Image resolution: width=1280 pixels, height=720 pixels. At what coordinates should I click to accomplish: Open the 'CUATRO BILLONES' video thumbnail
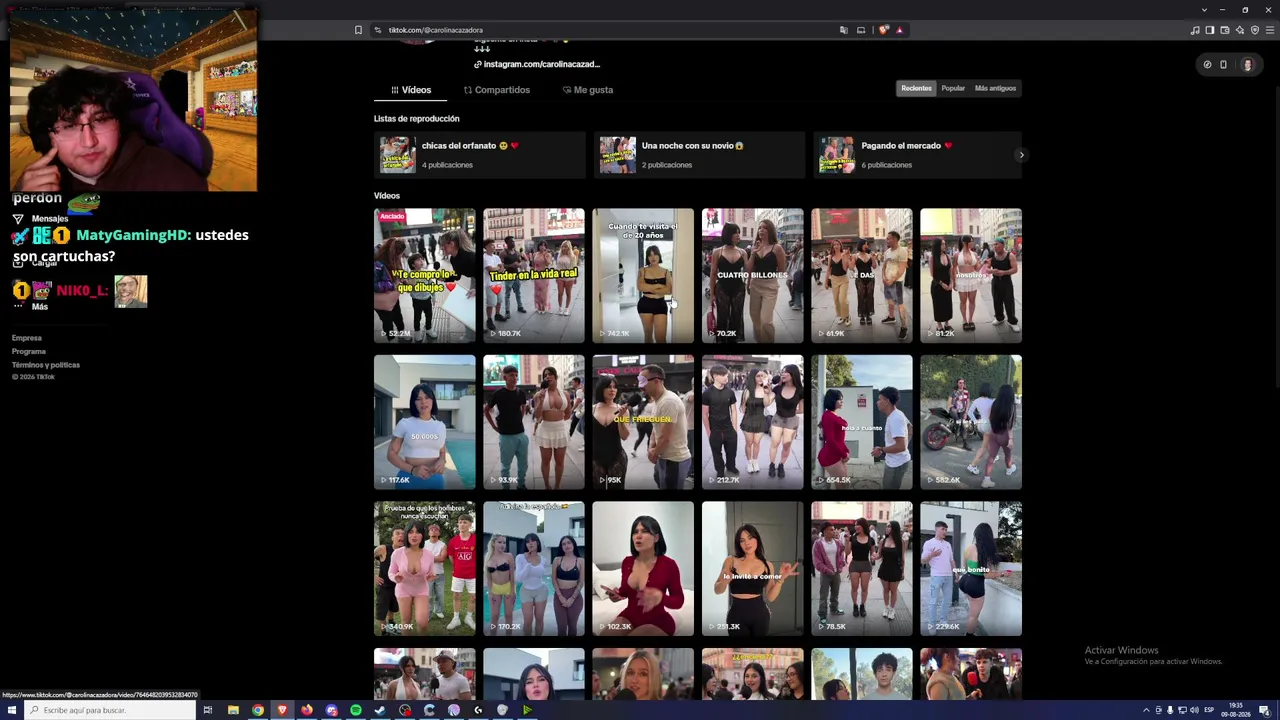click(752, 275)
